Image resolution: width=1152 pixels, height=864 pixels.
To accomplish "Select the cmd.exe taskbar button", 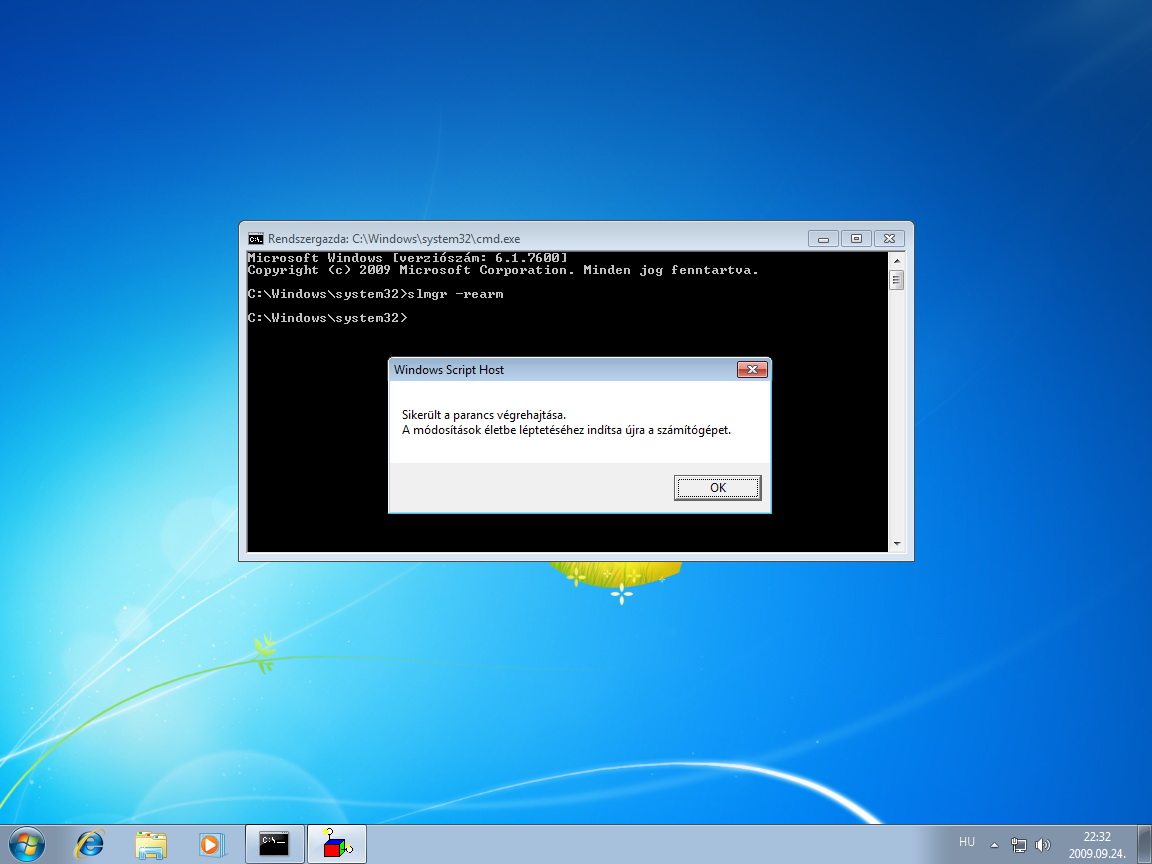I will [274, 844].
